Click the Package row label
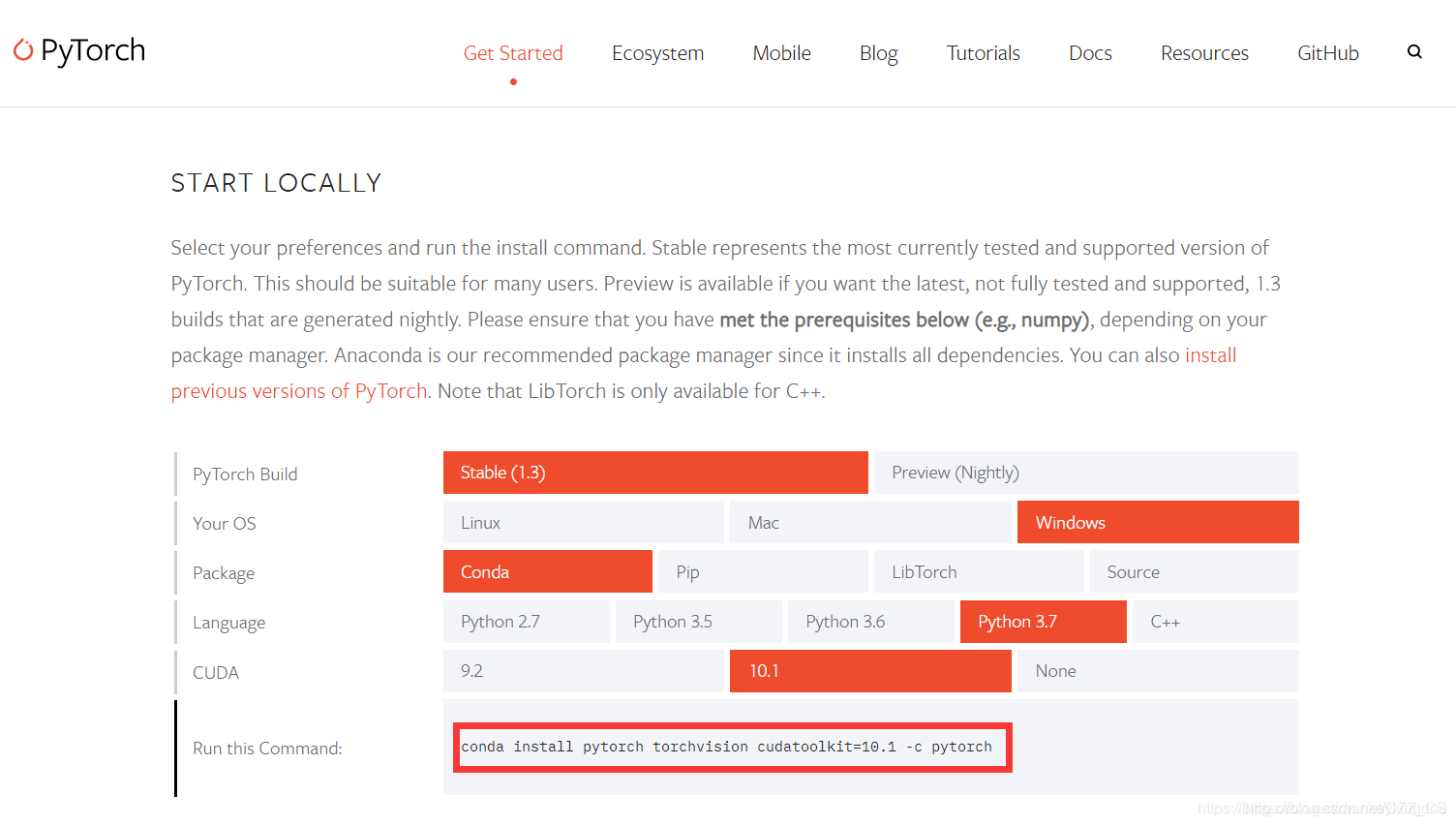 pyautogui.click(x=224, y=573)
